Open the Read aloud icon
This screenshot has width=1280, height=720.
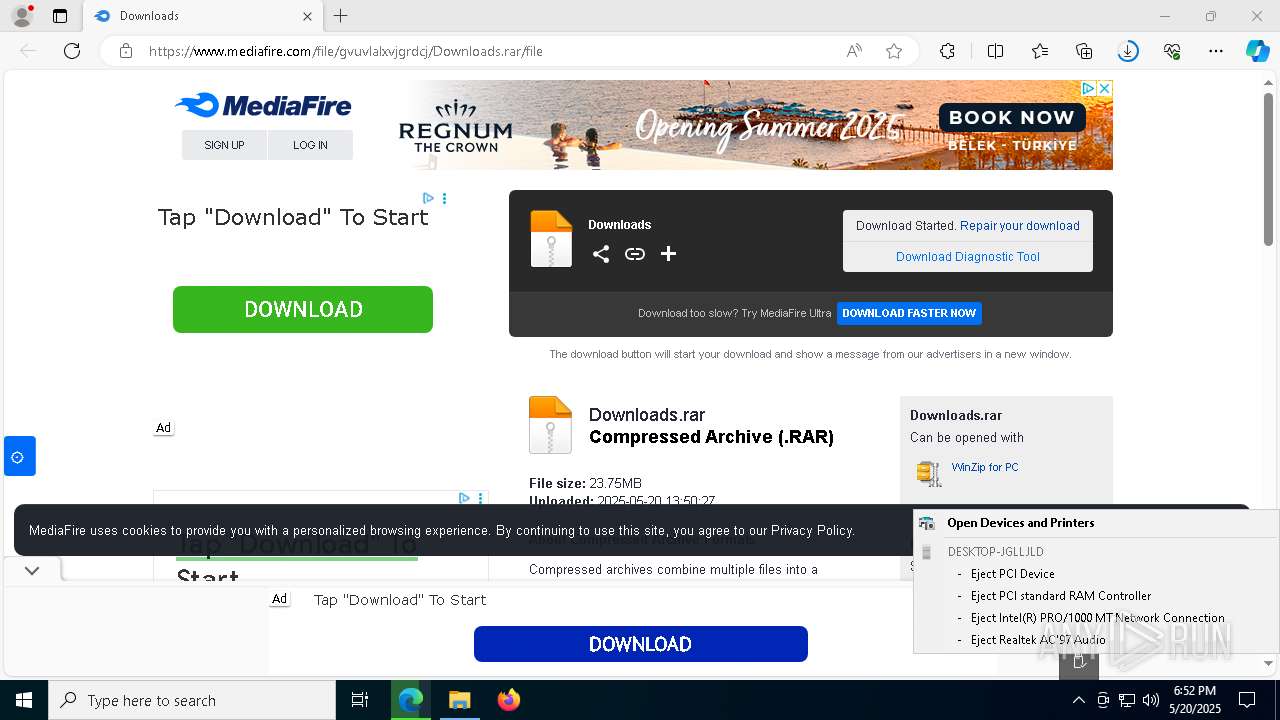854,51
